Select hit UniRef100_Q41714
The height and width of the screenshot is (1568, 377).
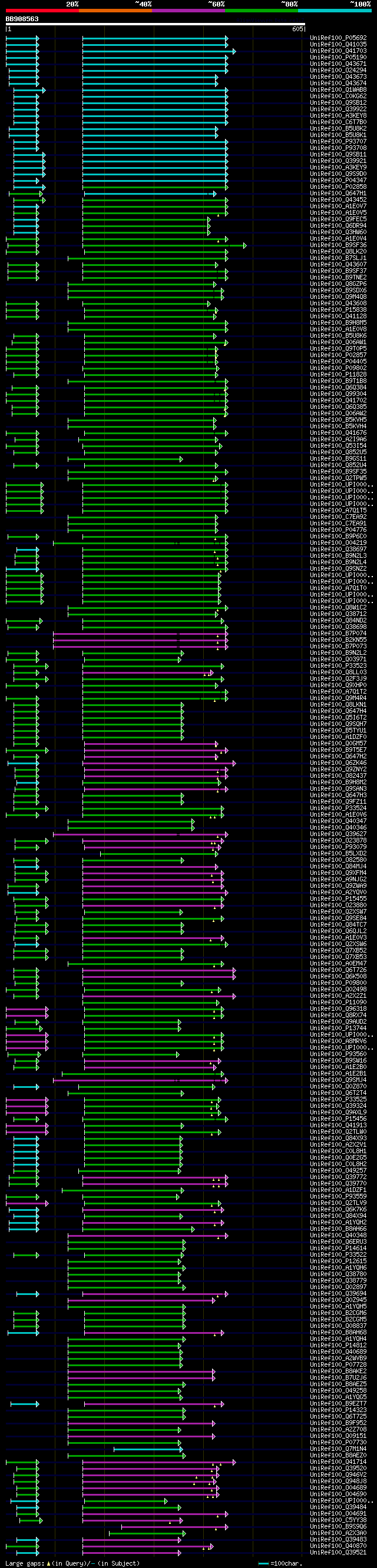tap(338, 1463)
